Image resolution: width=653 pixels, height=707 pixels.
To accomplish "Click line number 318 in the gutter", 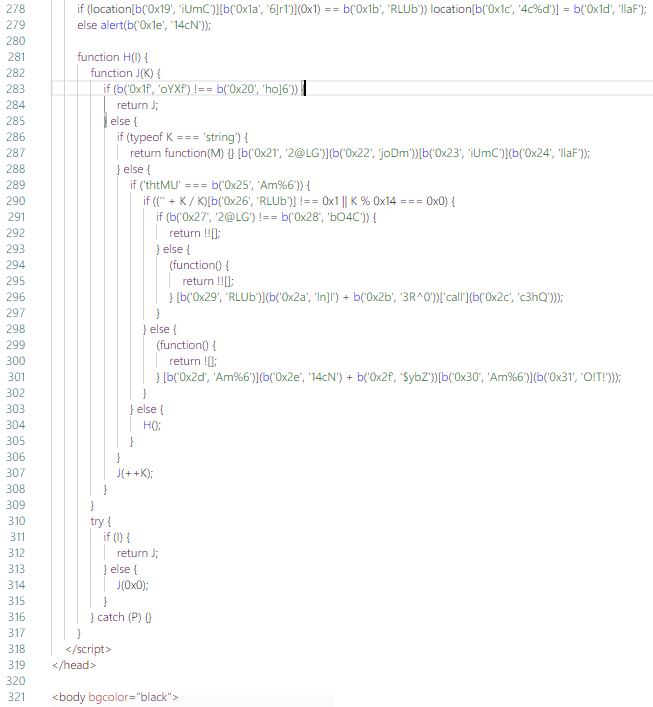I will click(16, 649).
